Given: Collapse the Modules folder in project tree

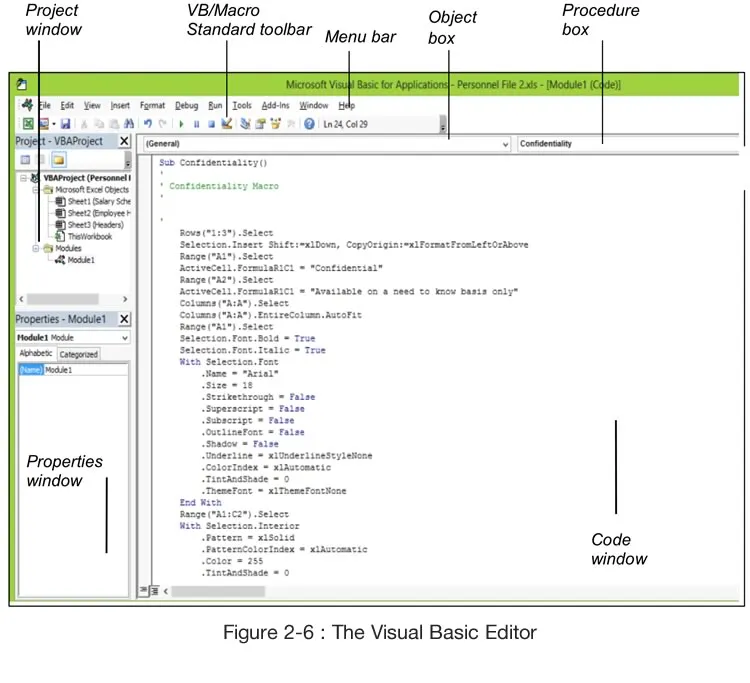Looking at the screenshot, I should click(x=35, y=248).
